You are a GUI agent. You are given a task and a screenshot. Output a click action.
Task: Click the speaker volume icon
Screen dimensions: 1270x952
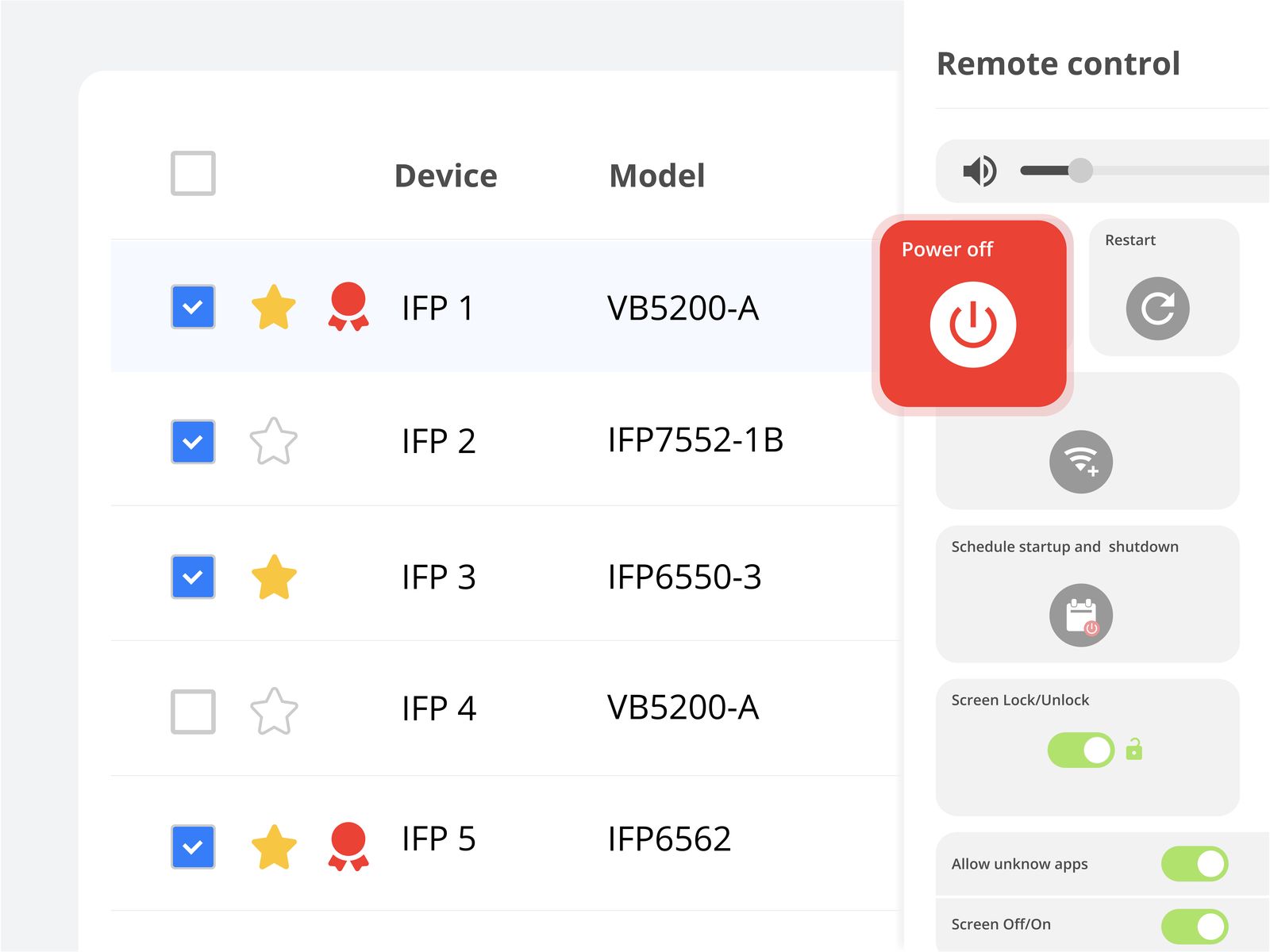point(979,171)
